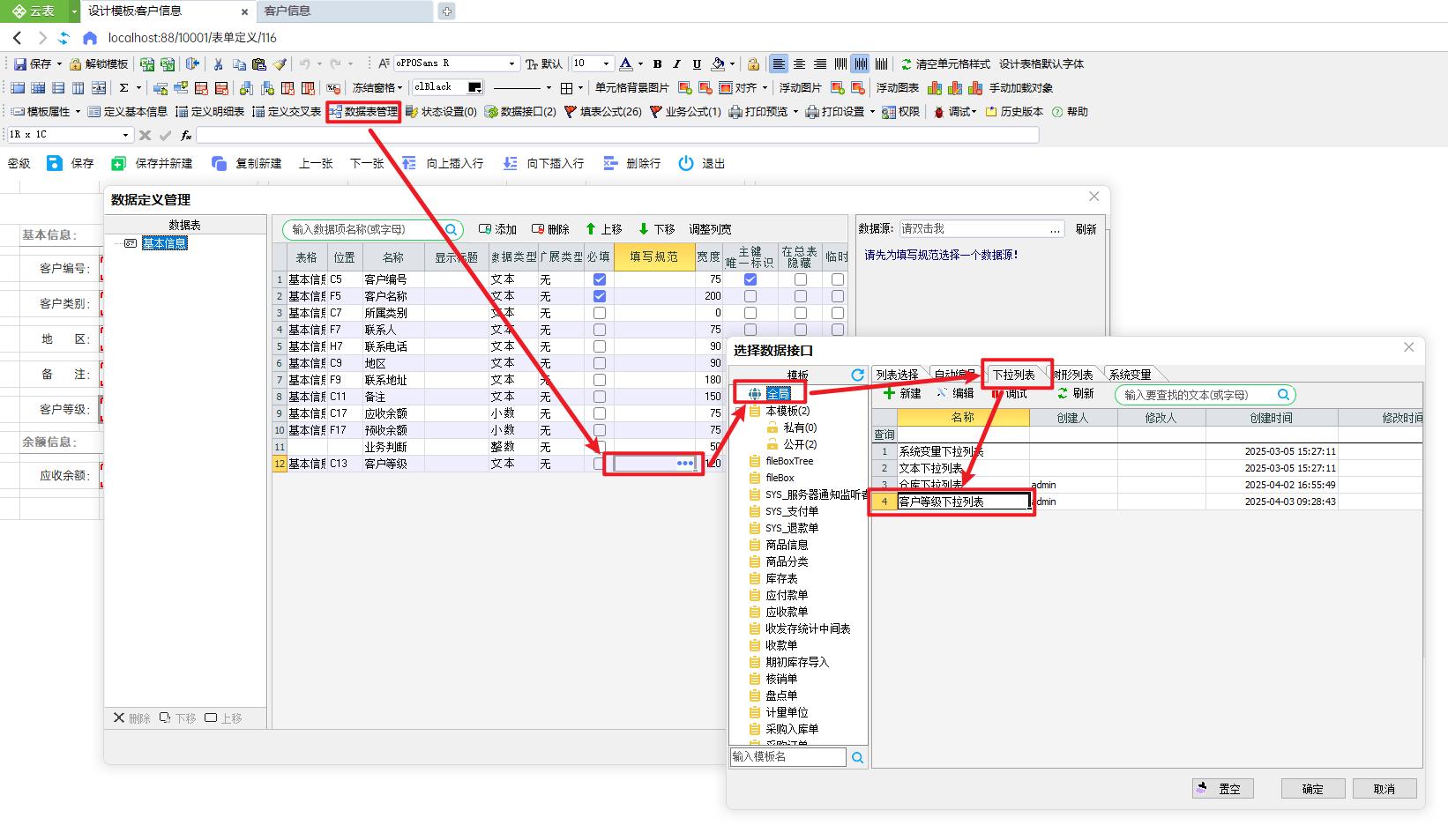This screenshot has height=840, width=1448.
Task: Open the cell reference 1R x 1C dropdown
Action: click(x=125, y=135)
